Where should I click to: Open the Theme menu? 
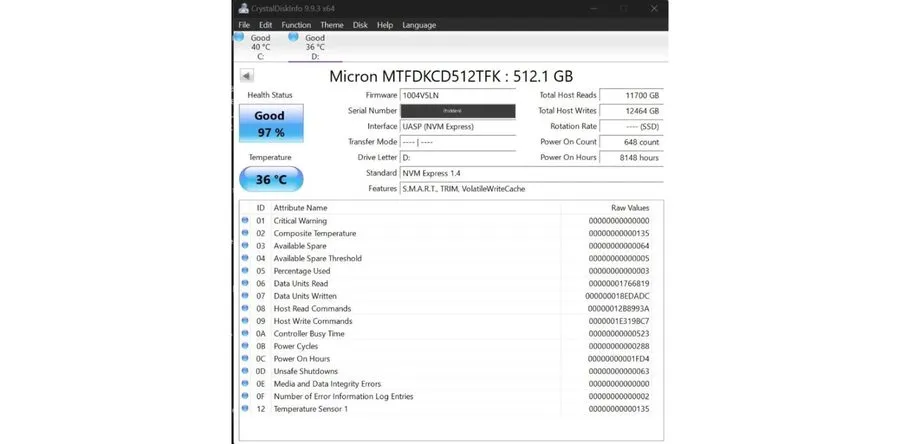(332, 25)
